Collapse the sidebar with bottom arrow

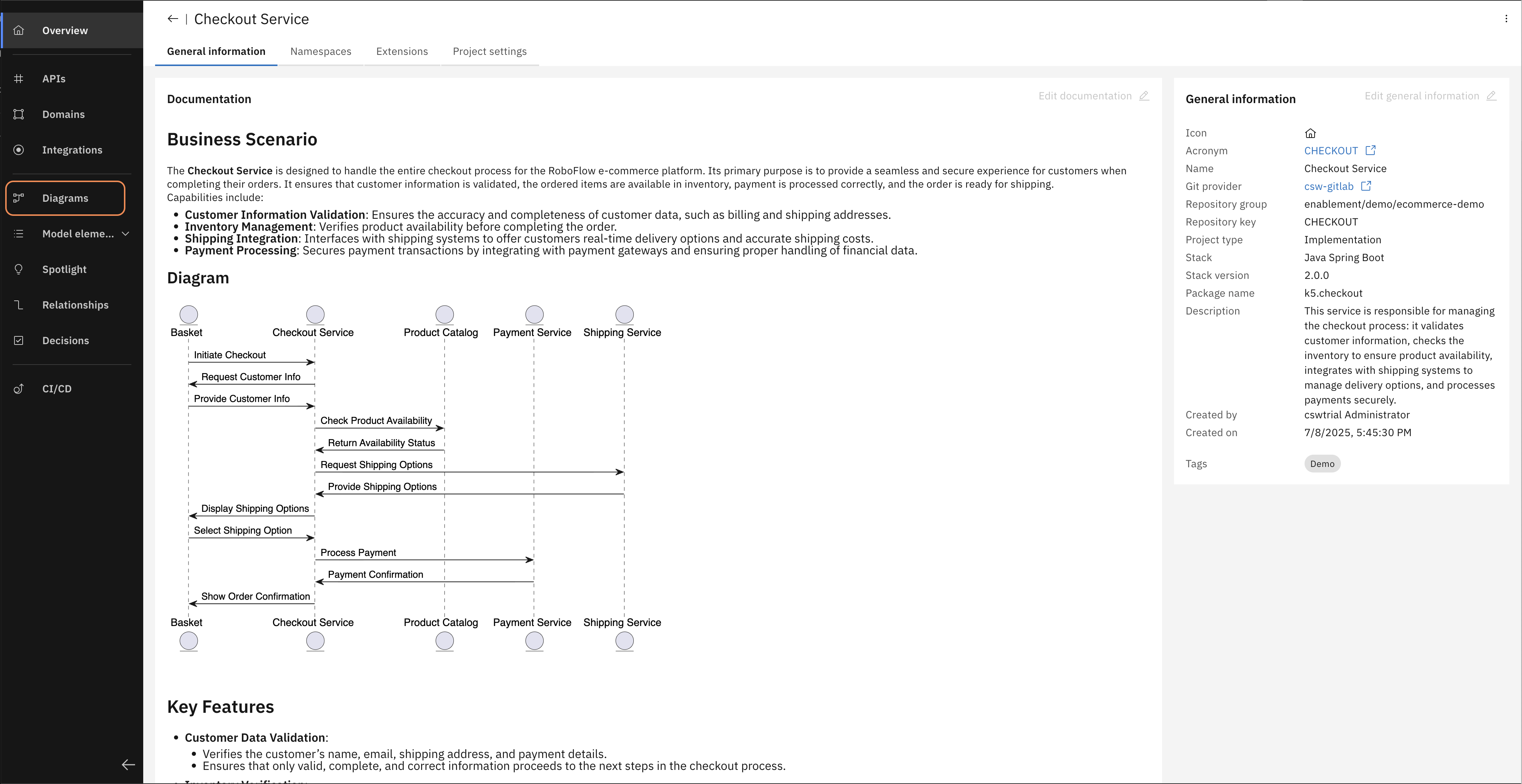tap(128, 764)
